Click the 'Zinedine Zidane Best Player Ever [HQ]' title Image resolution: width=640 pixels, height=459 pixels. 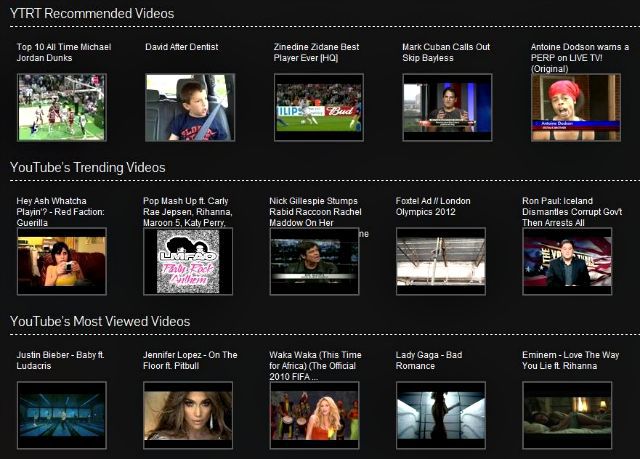tap(316, 52)
